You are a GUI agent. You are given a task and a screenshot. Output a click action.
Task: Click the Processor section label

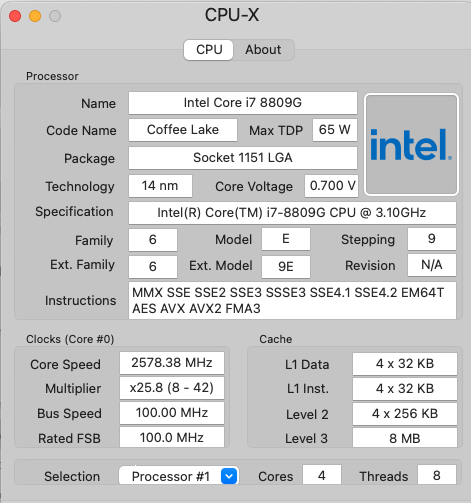tap(52, 76)
